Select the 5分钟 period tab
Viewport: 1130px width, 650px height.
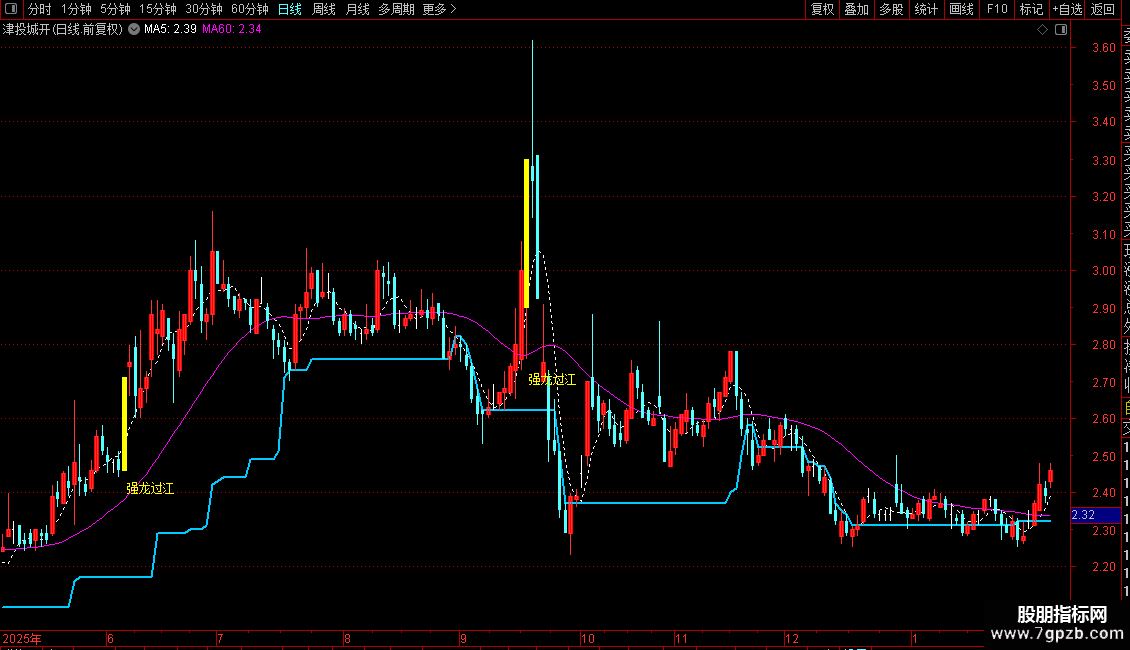tap(115, 9)
